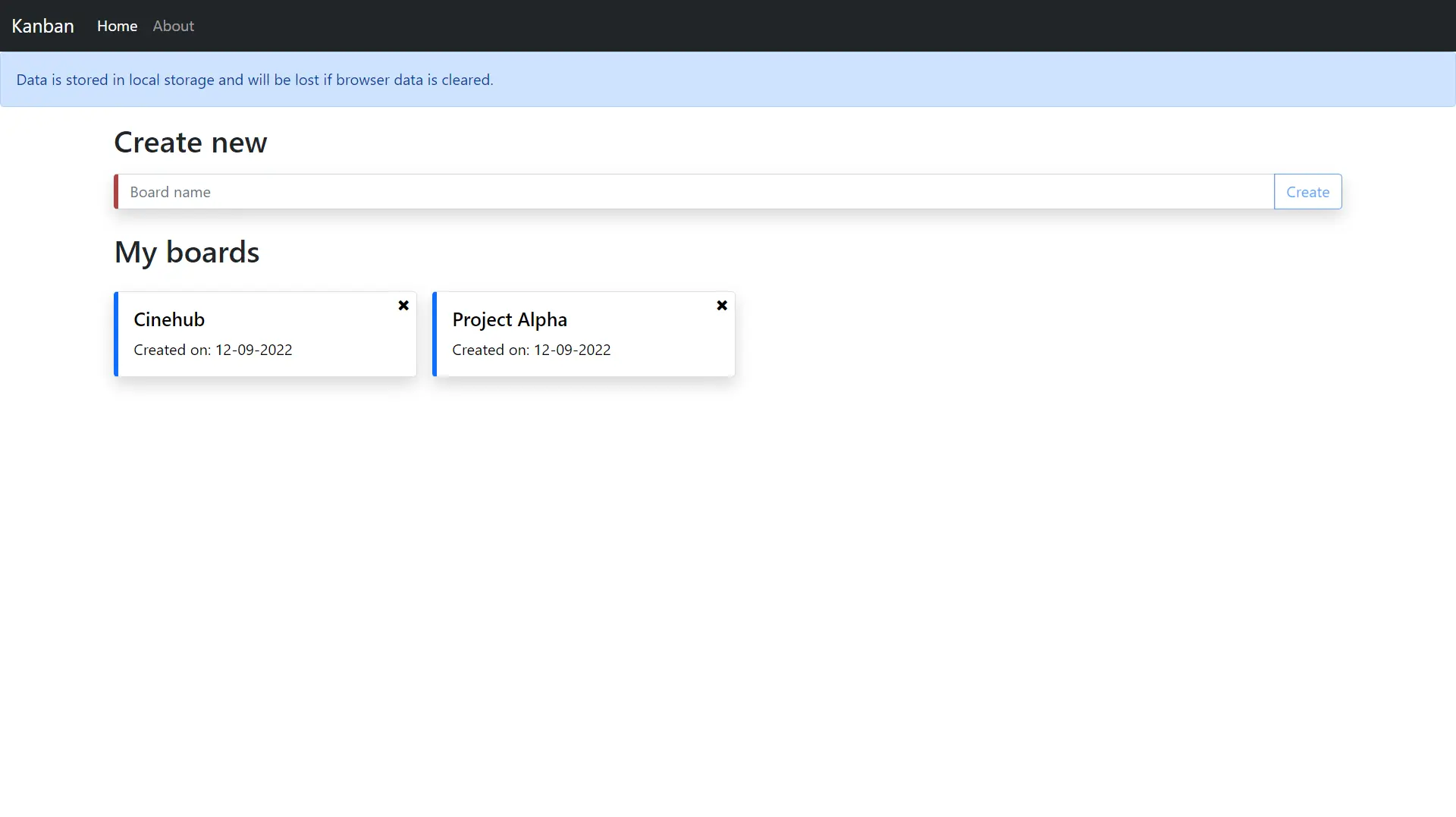This screenshot has width=1456, height=817.
Task: Click Cinehub's Created on date text
Action: [x=213, y=350]
